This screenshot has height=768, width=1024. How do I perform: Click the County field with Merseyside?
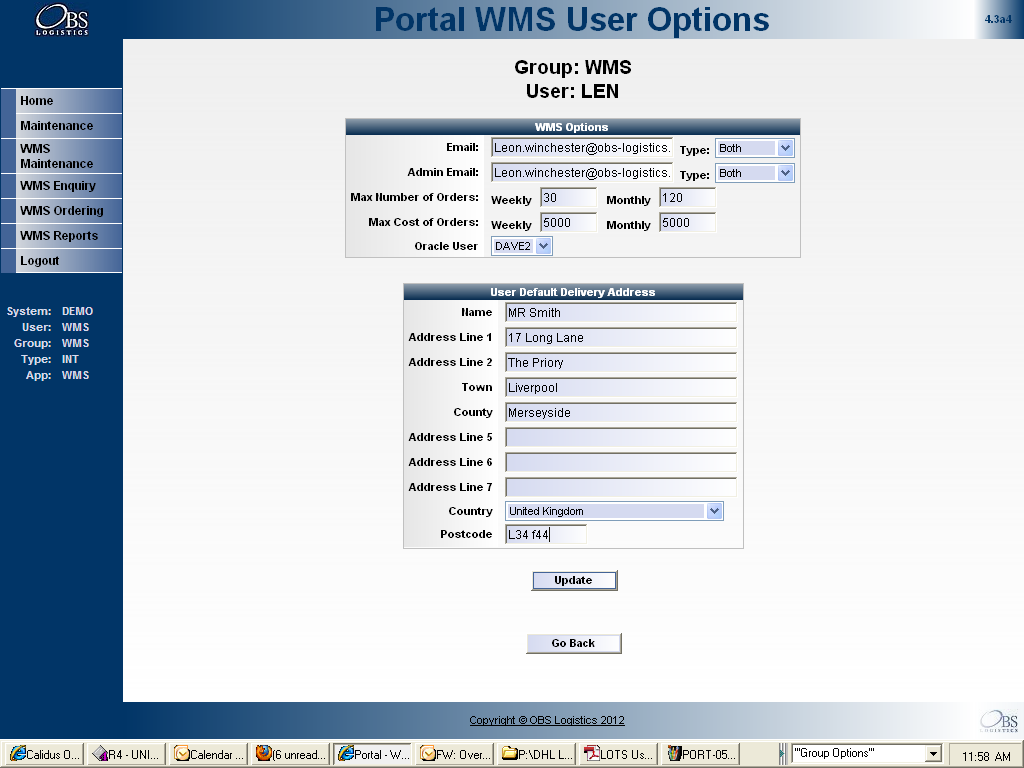[x=621, y=413]
